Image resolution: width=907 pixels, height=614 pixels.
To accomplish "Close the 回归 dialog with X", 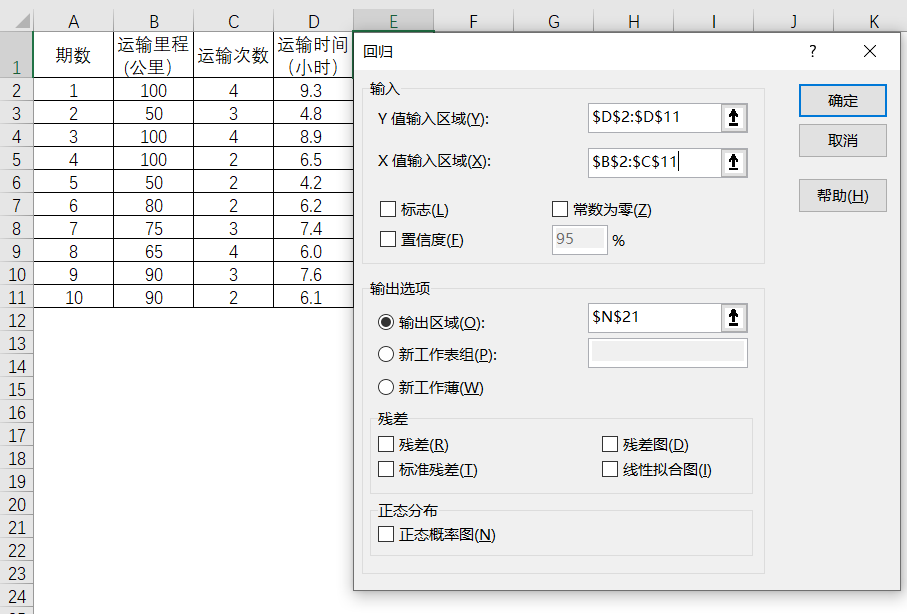I will (869, 51).
